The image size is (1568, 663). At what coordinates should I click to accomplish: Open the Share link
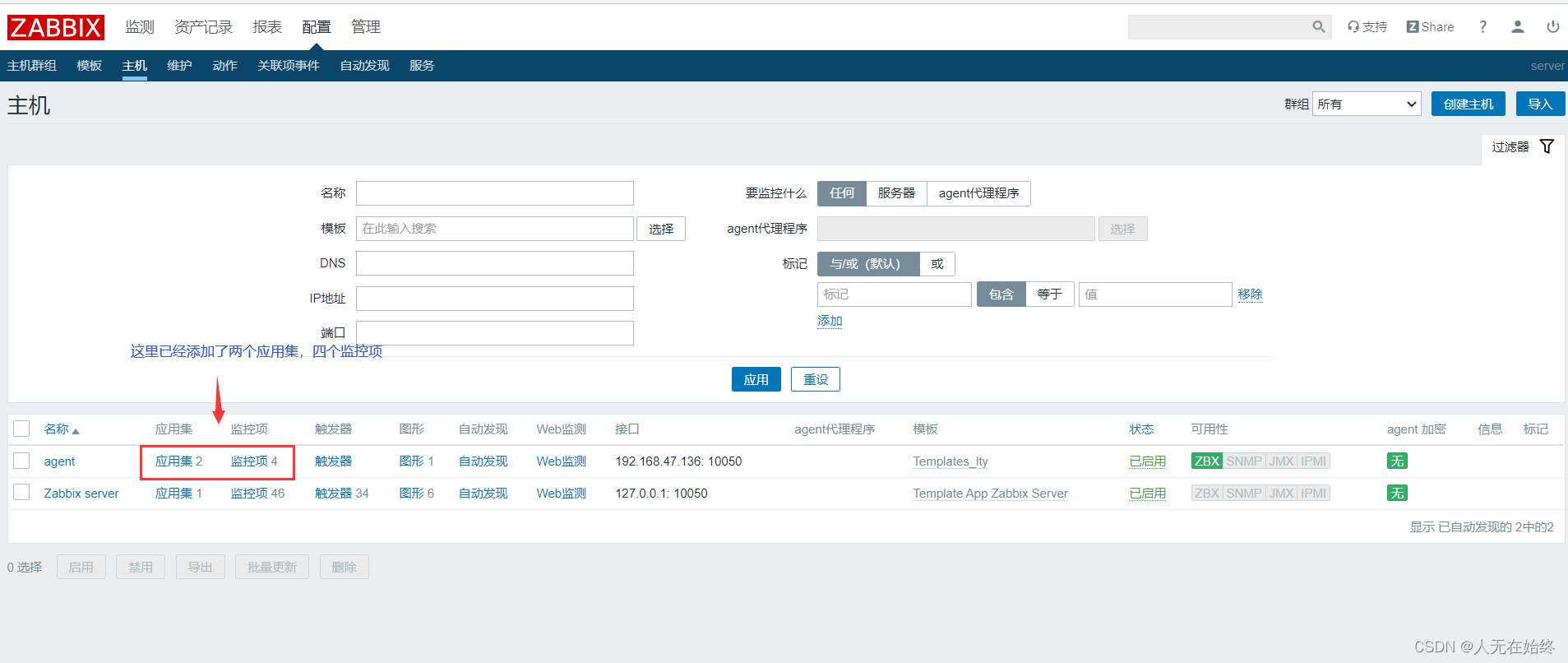1430,27
